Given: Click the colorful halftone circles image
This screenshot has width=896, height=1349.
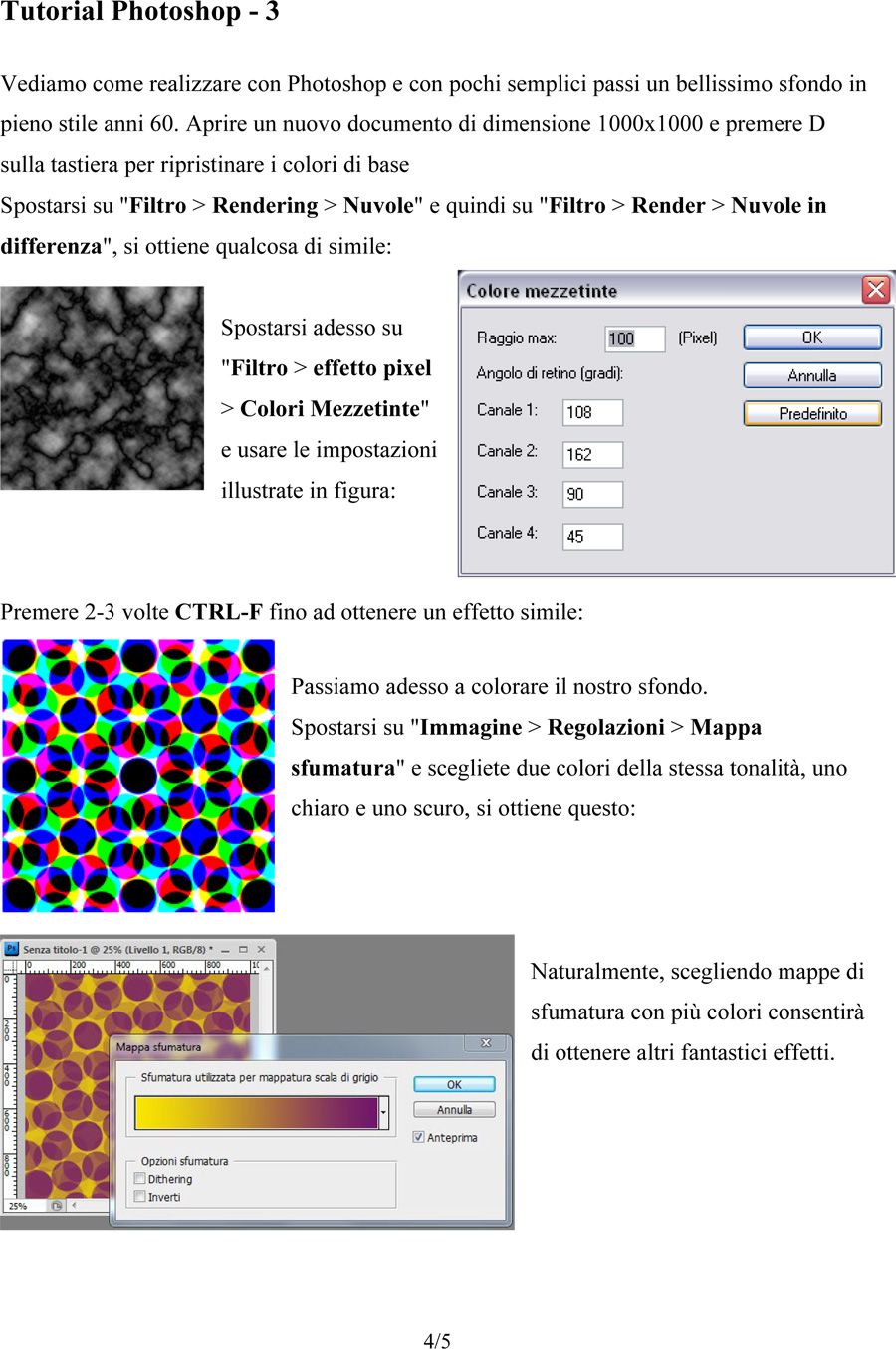Looking at the screenshot, I should (x=138, y=776).
